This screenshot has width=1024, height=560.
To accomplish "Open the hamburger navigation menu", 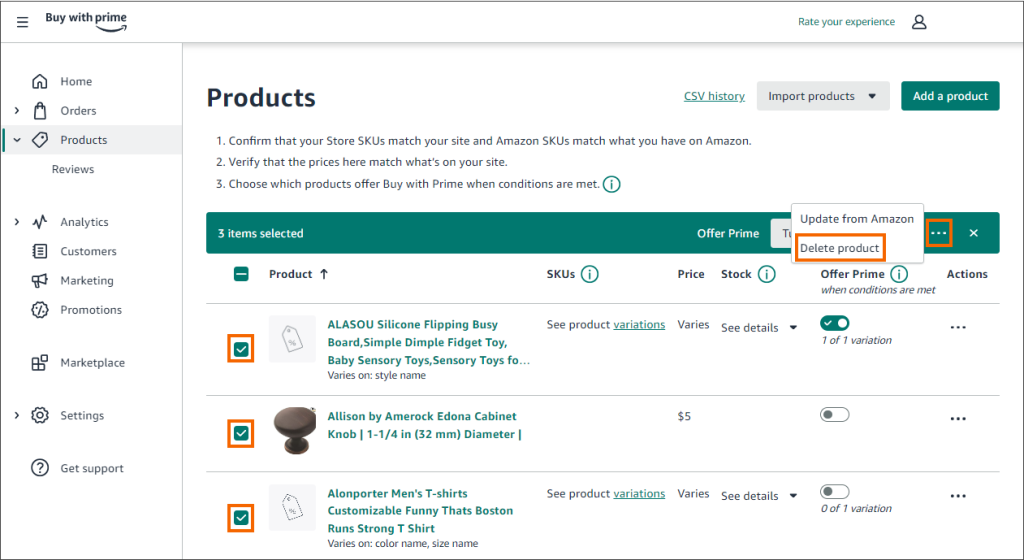I will point(22,22).
